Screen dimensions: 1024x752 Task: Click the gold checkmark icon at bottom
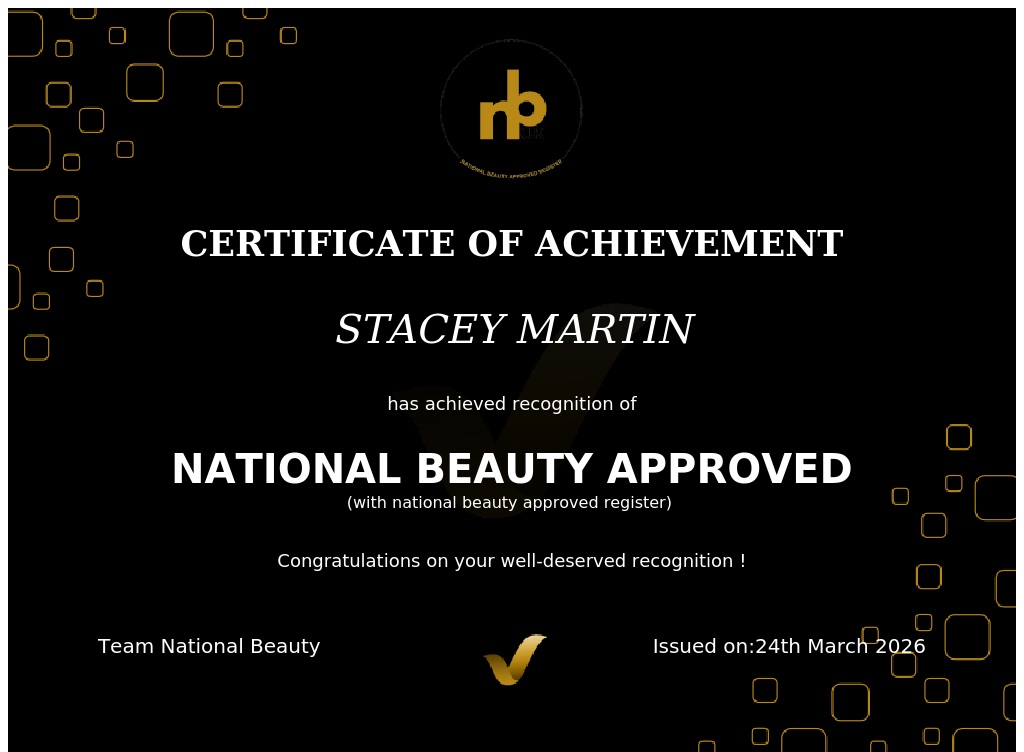pyautogui.click(x=515, y=659)
